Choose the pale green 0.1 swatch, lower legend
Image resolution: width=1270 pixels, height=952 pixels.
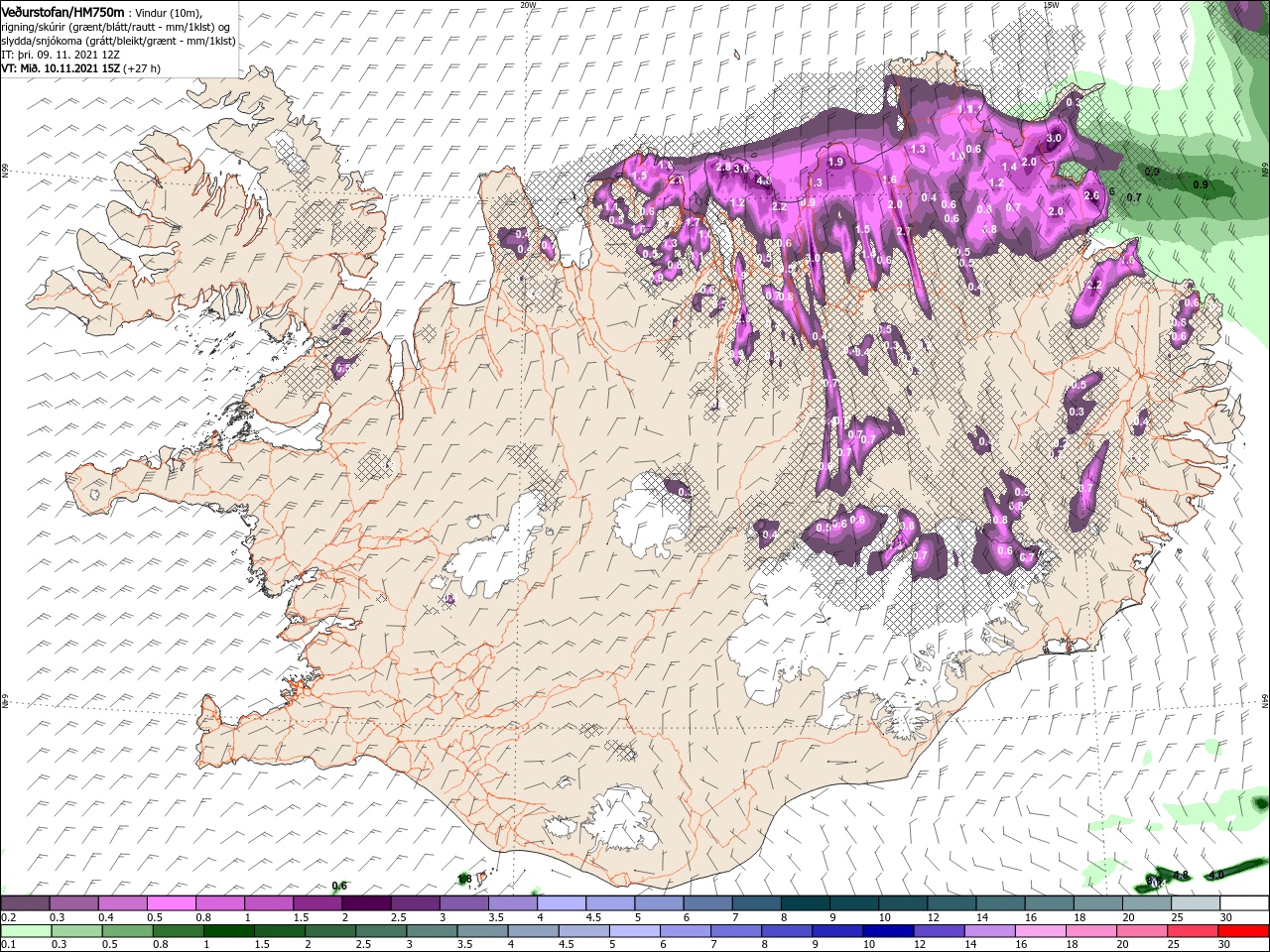26,931
